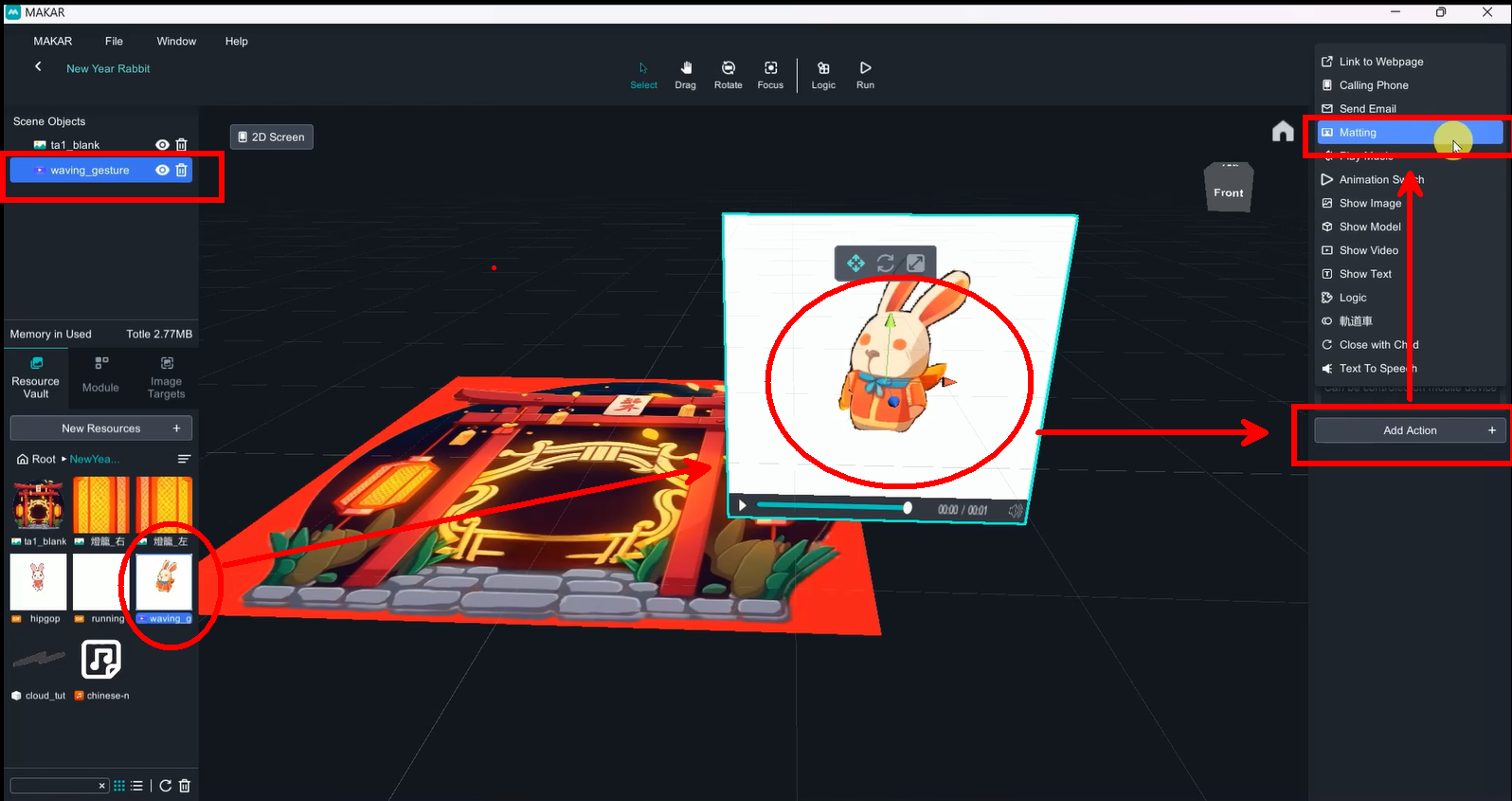Image resolution: width=1512 pixels, height=801 pixels.
Task: Open the resource sort options menu
Action: point(184,459)
